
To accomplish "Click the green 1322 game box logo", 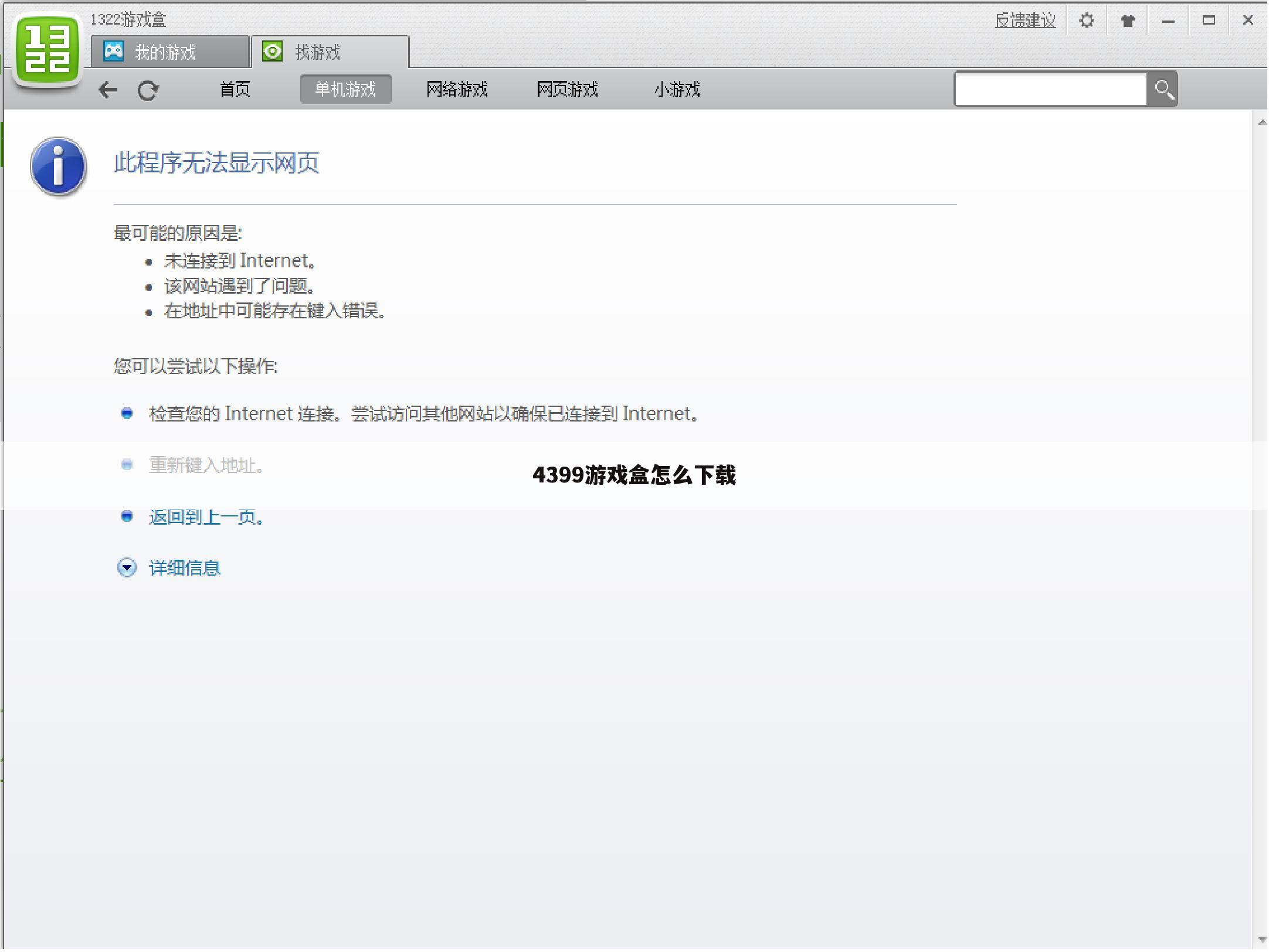I will point(47,50).
